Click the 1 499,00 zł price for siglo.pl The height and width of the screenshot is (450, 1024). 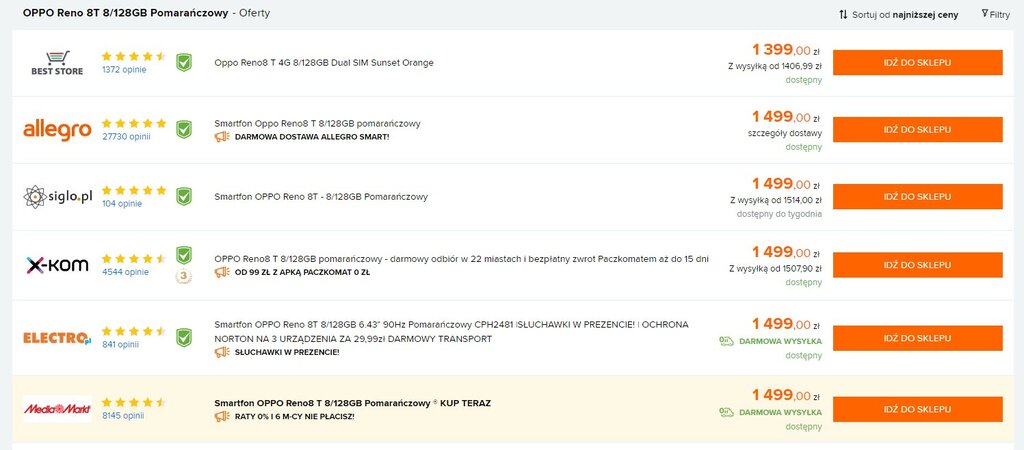(x=786, y=184)
